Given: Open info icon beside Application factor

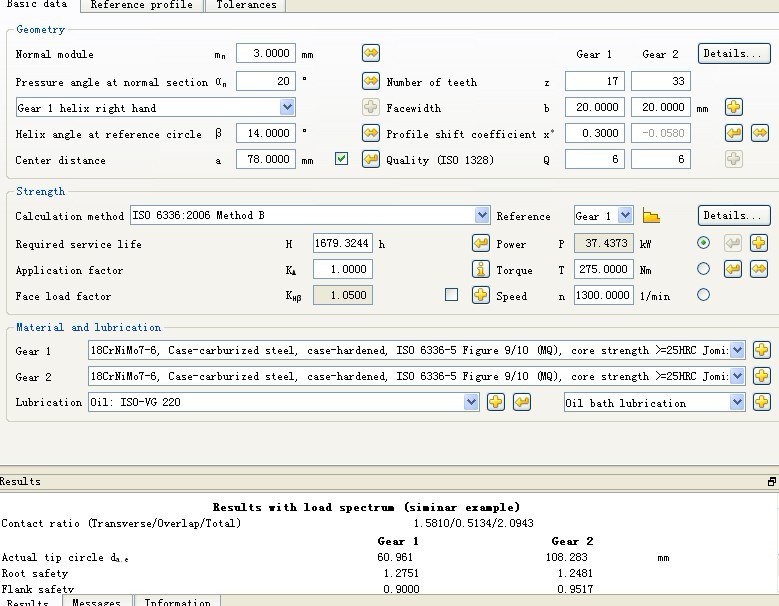Looking at the screenshot, I should click(x=480, y=269).
